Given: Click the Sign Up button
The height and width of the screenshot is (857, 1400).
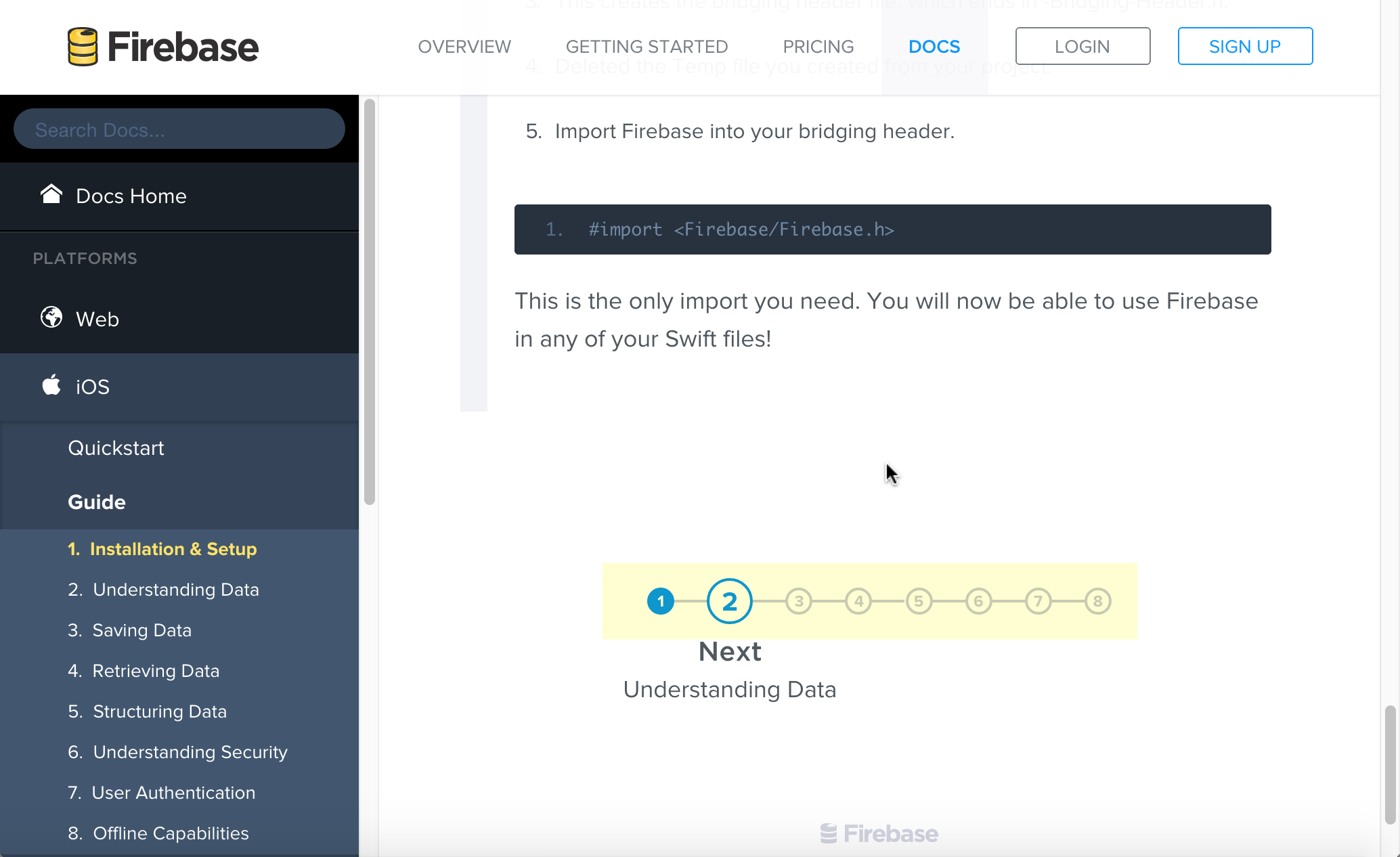Looking at the screenshot, I should 1245,46.
